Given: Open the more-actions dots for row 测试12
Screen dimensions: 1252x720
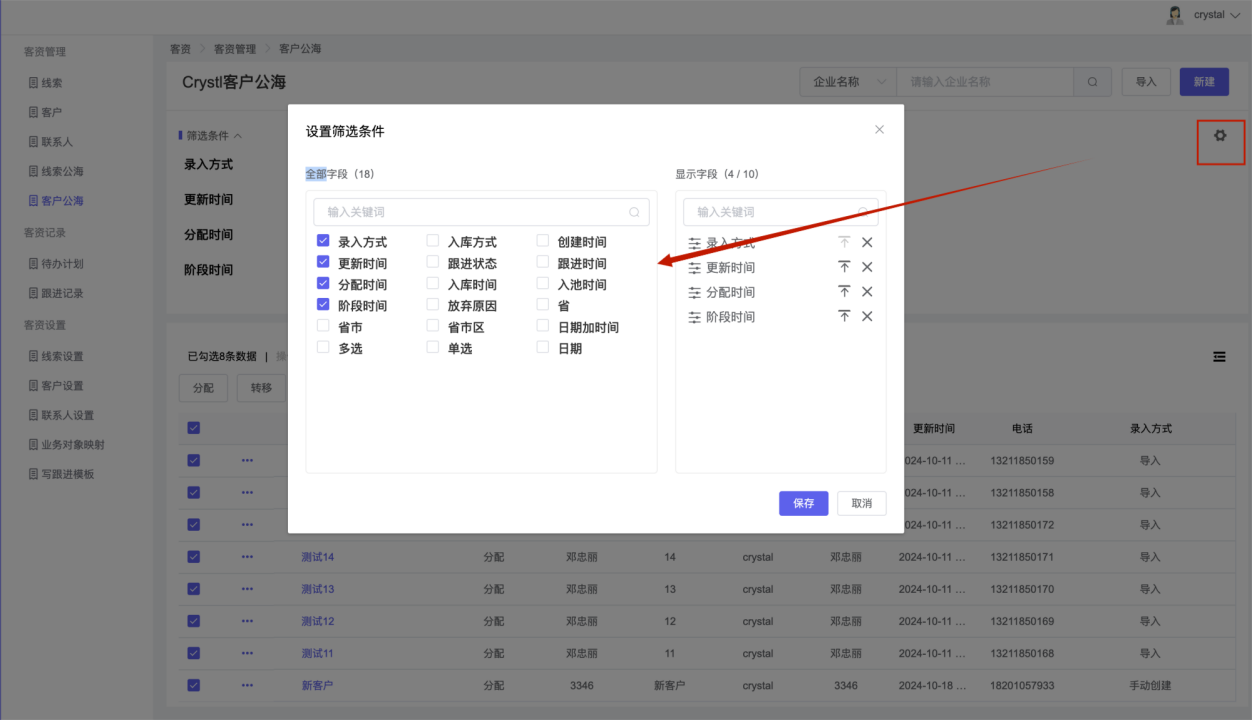Looking at the screenshot, I should coord(247,621).
